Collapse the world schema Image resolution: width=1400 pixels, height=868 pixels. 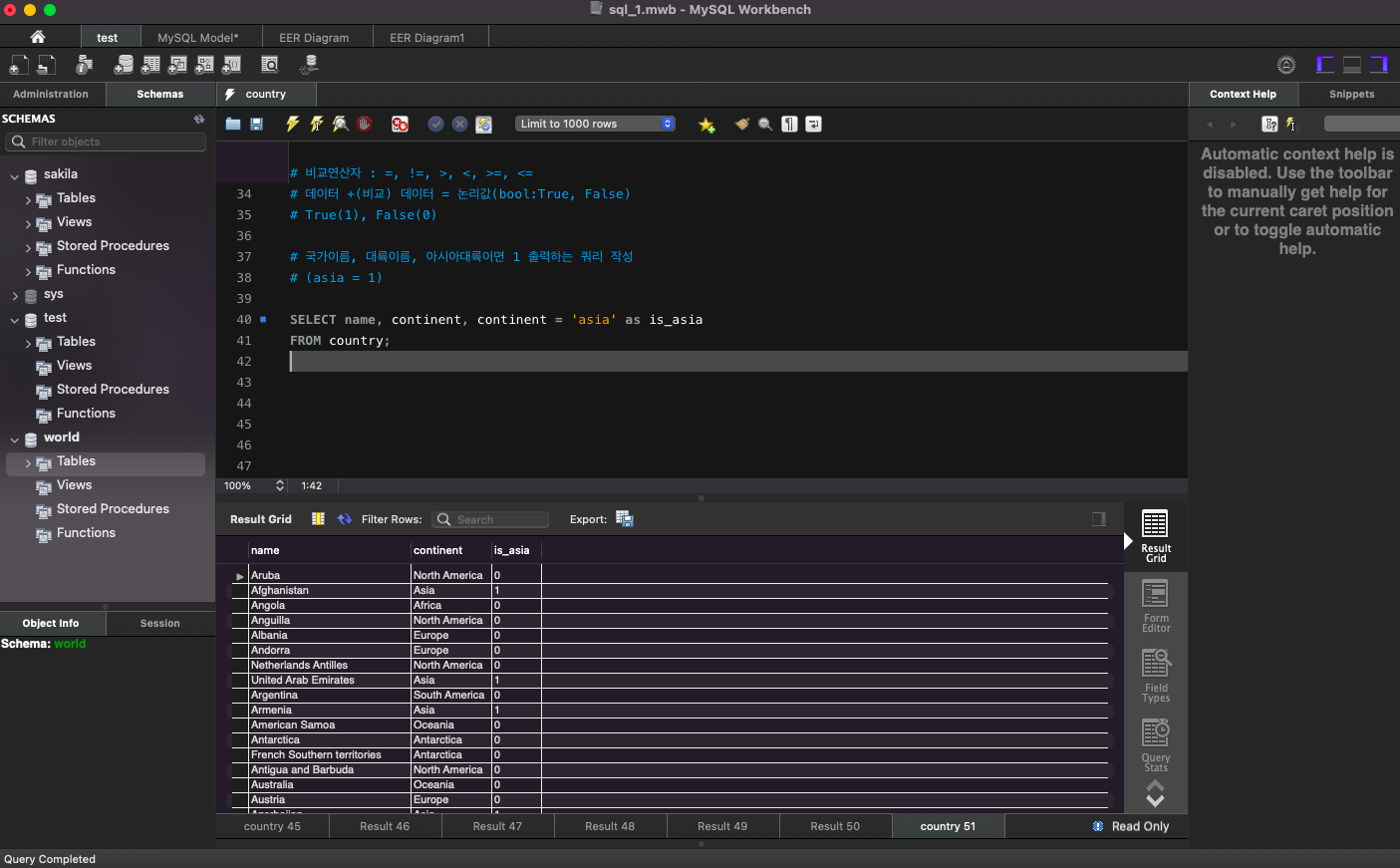(x=15, y=438)
